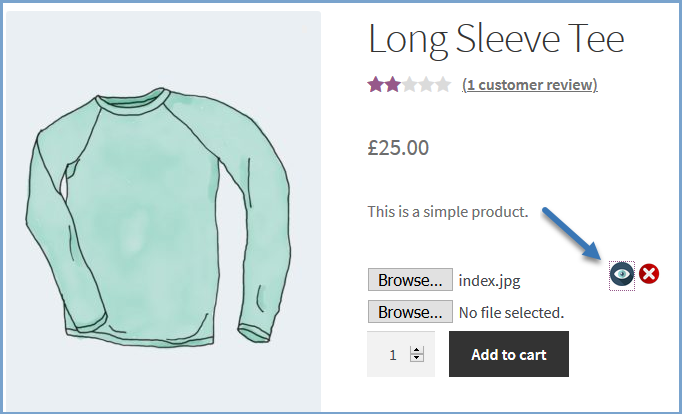
Task: Click the "This is a simple product." description
Action: pos(447,211)
